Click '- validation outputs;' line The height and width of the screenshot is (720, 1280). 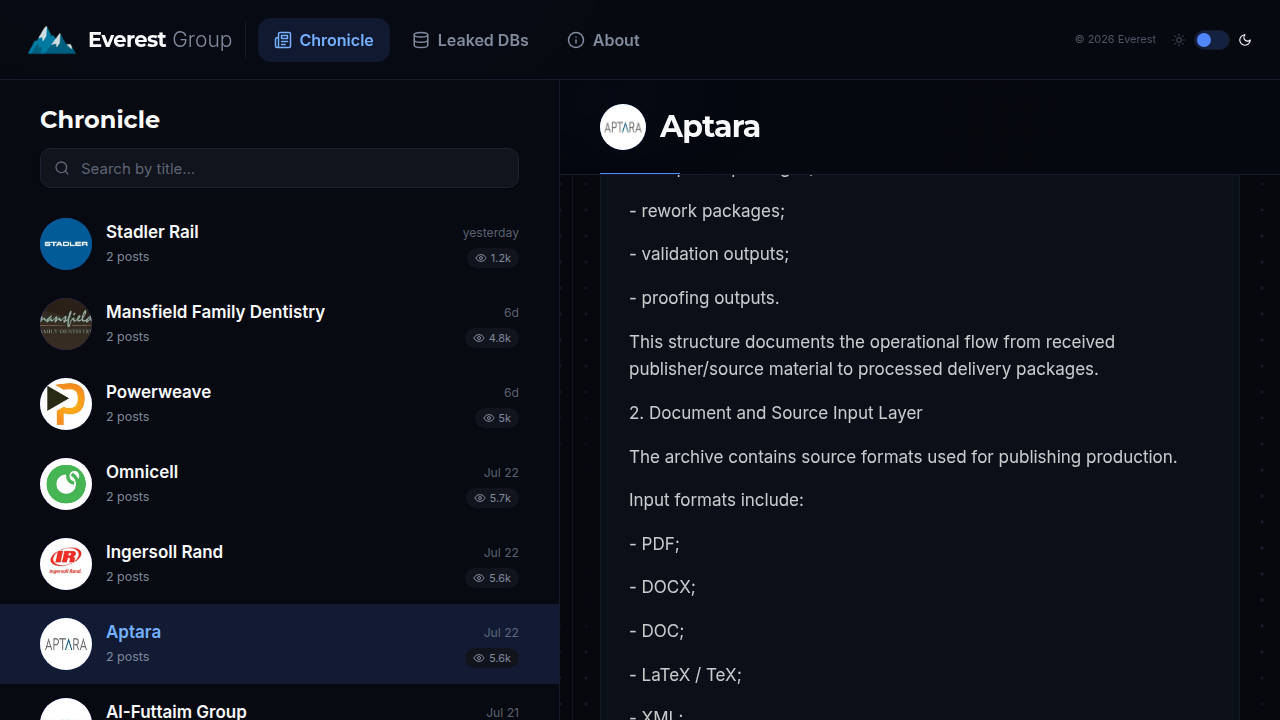pyautogui.click(x=709, y=254)
